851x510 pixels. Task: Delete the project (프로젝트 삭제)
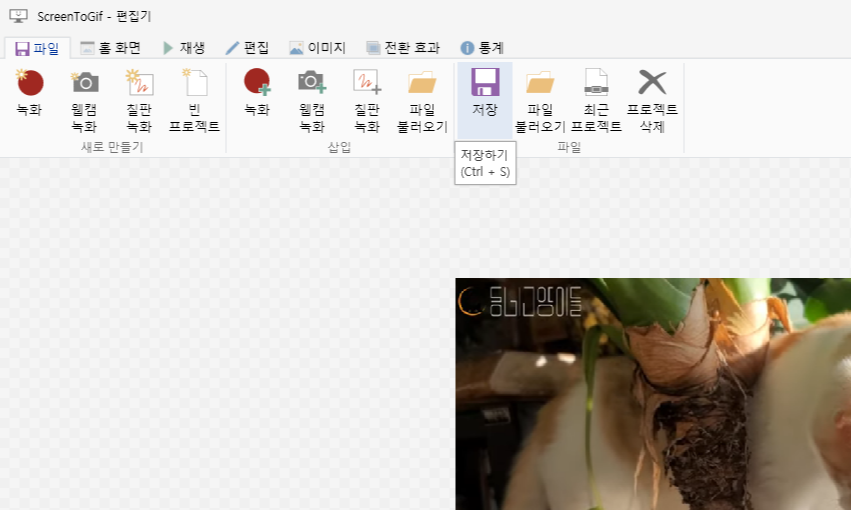(x=652, y=100)
